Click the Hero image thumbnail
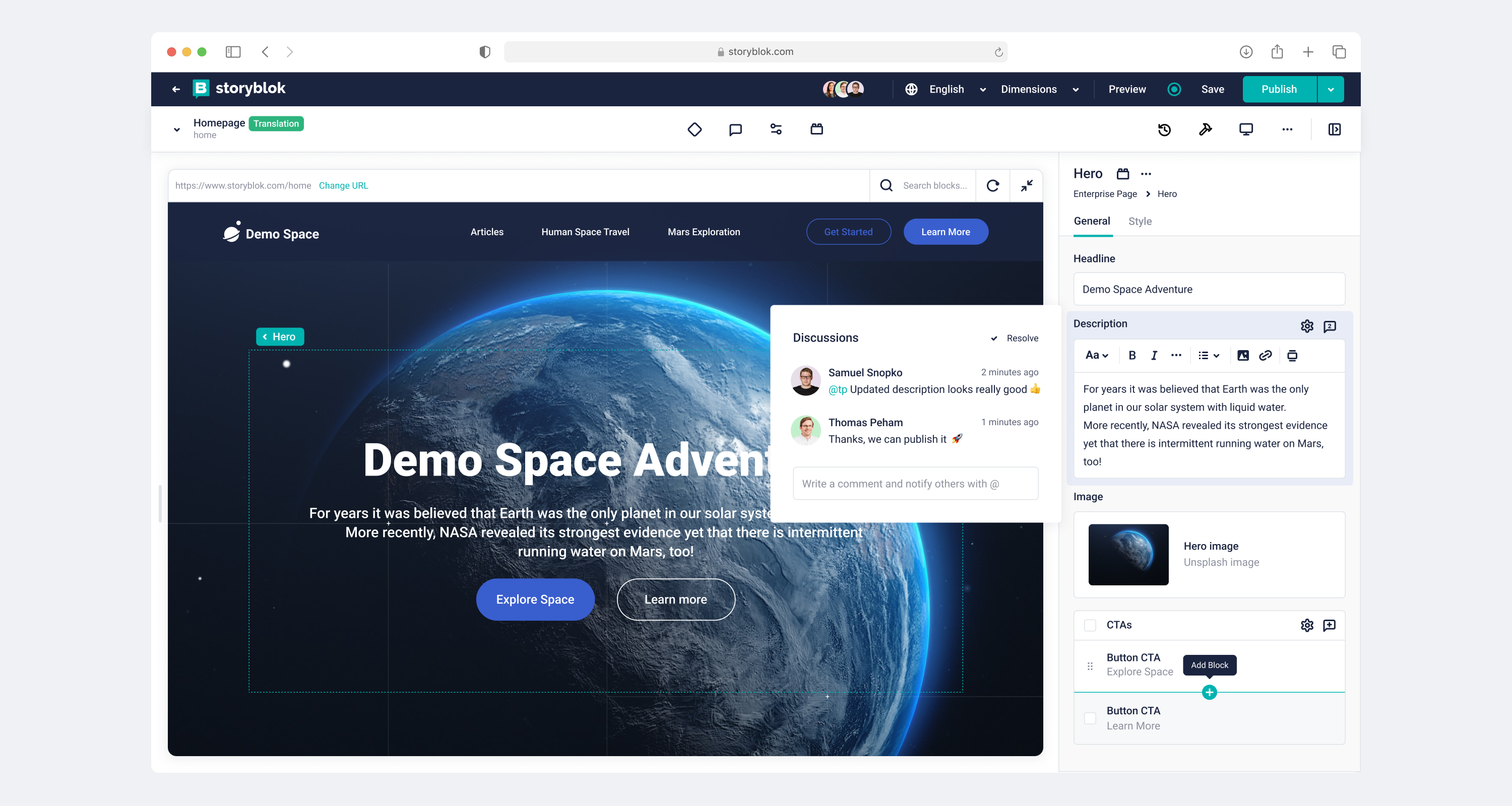1512x806 pixels. [x=1128, y=554]
